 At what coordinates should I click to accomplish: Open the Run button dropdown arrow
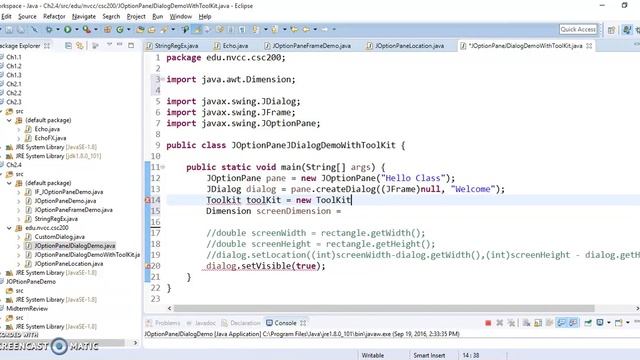[x=77, y=29]
